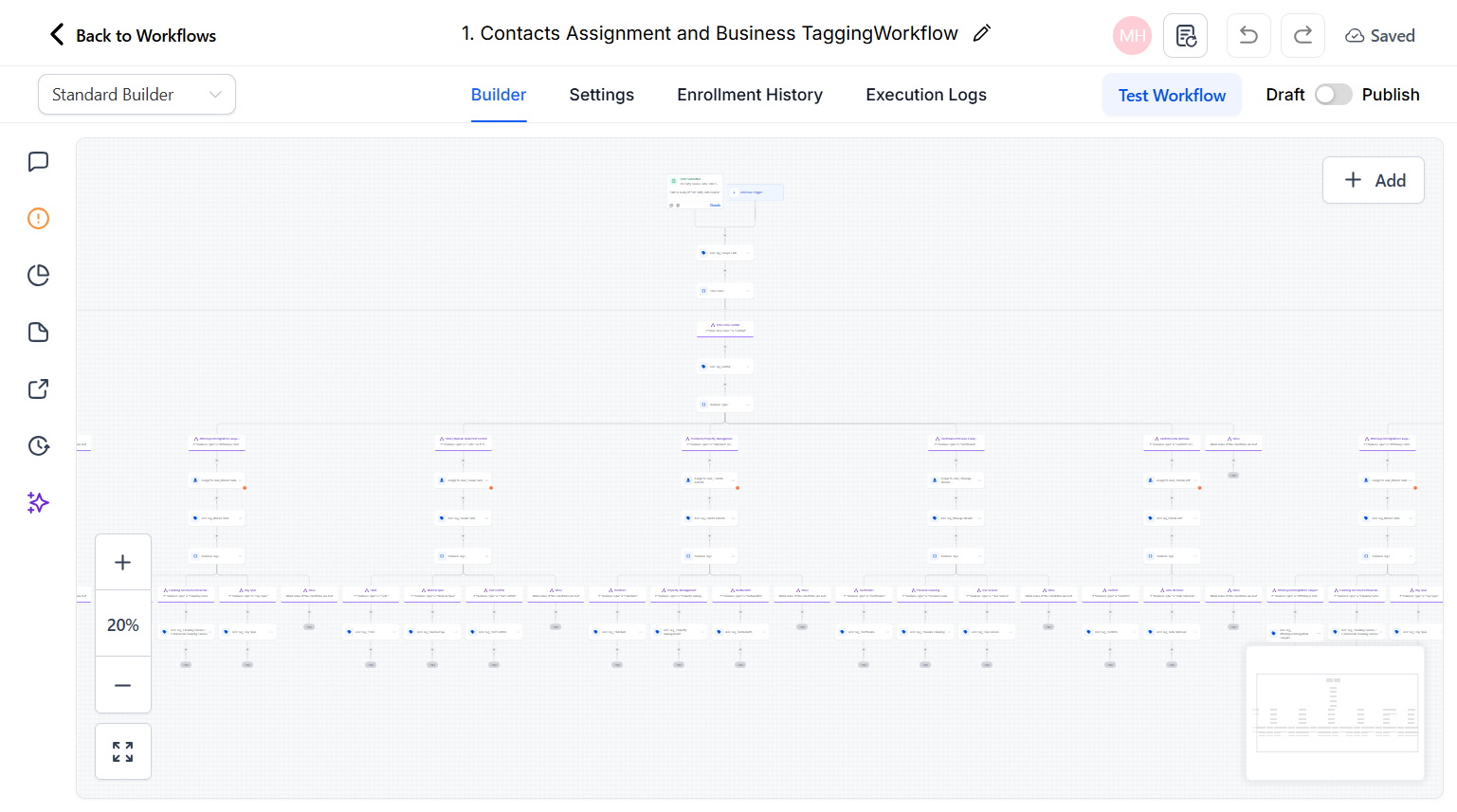This screenshot has width=1457, height=812.
Task: Click the external link export sidebar icon
Action: [38, 389]
